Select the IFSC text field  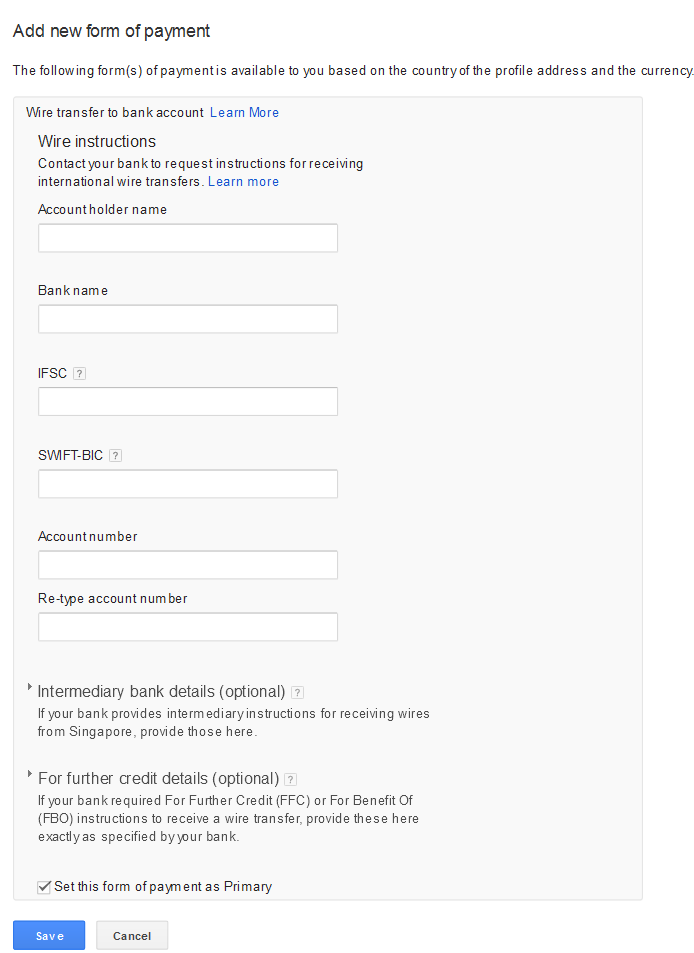click(188, 402)
